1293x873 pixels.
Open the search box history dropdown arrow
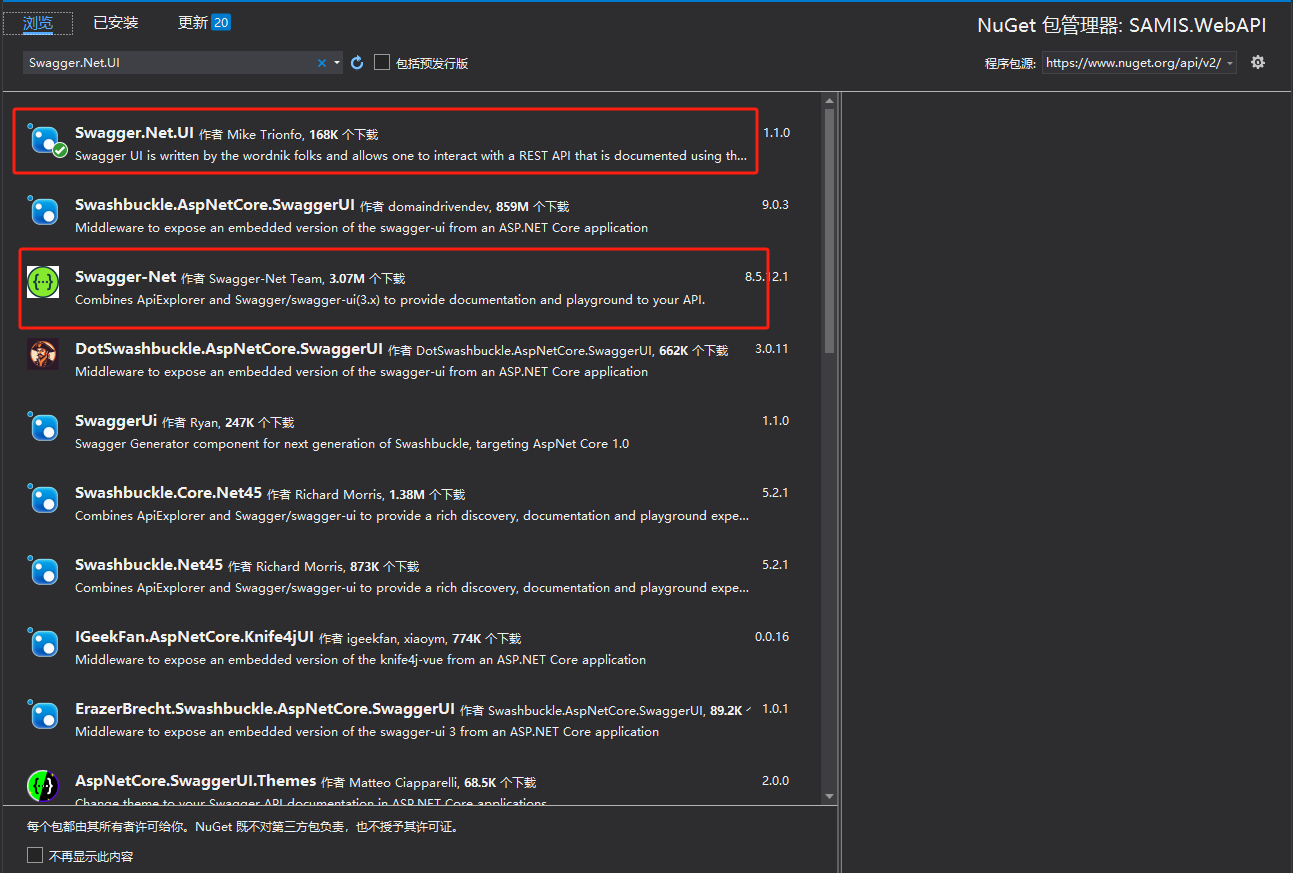(337, 63)
